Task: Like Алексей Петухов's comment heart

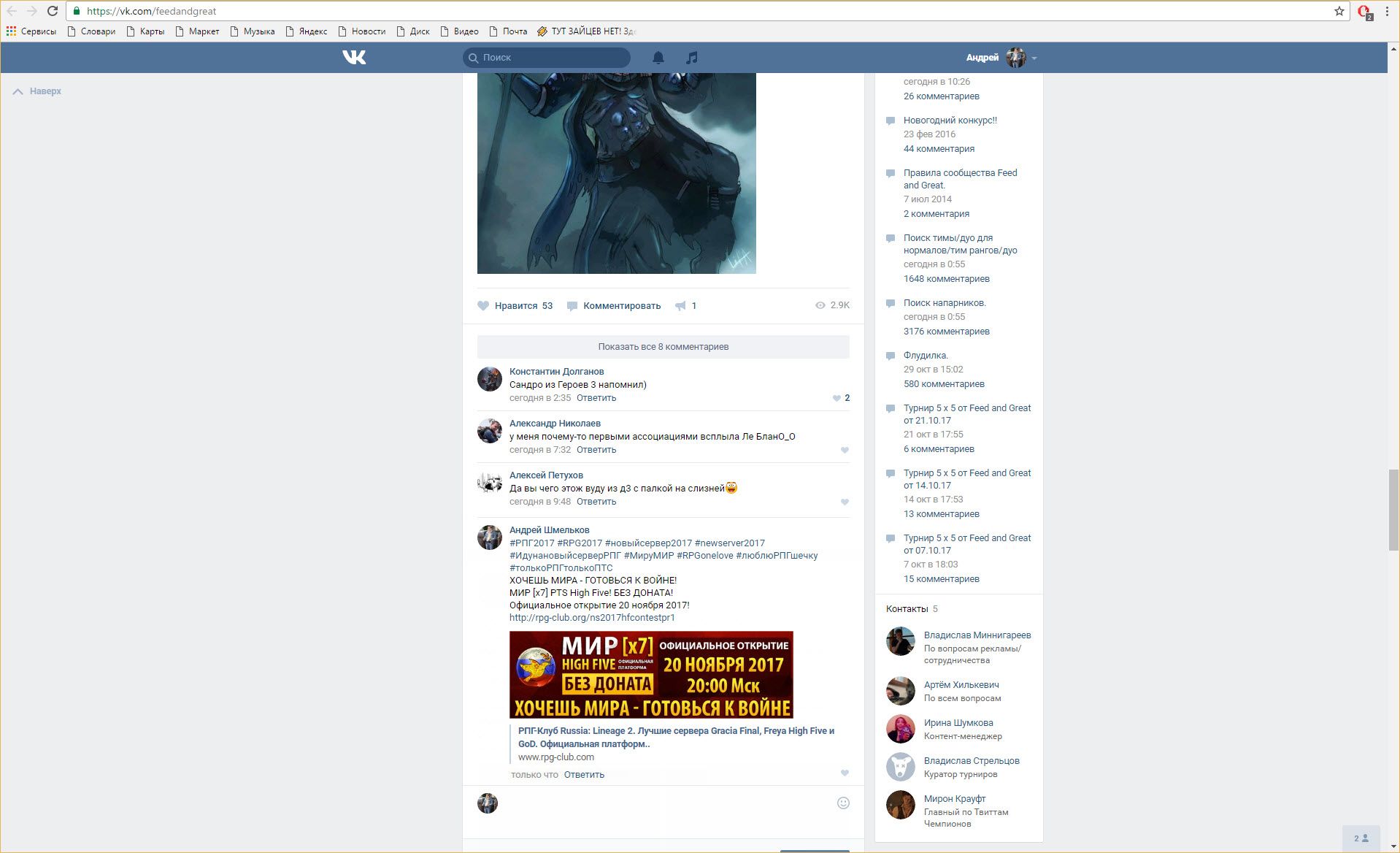Action: click(x=845, y=502)
